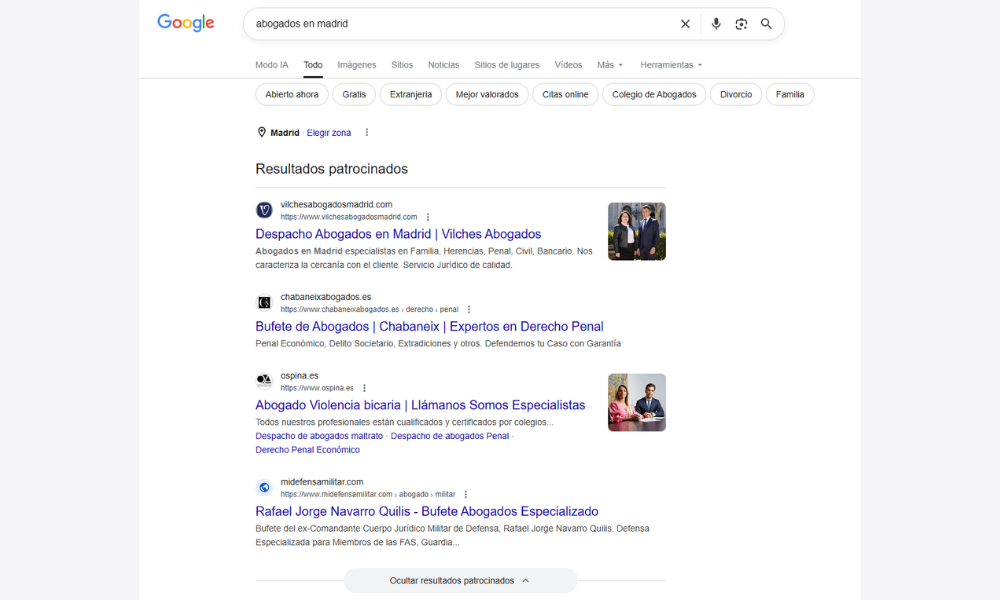Switch to the Imágenes tab
Image resolution: width=1000 pixels, height=600 pixels.
357,65
